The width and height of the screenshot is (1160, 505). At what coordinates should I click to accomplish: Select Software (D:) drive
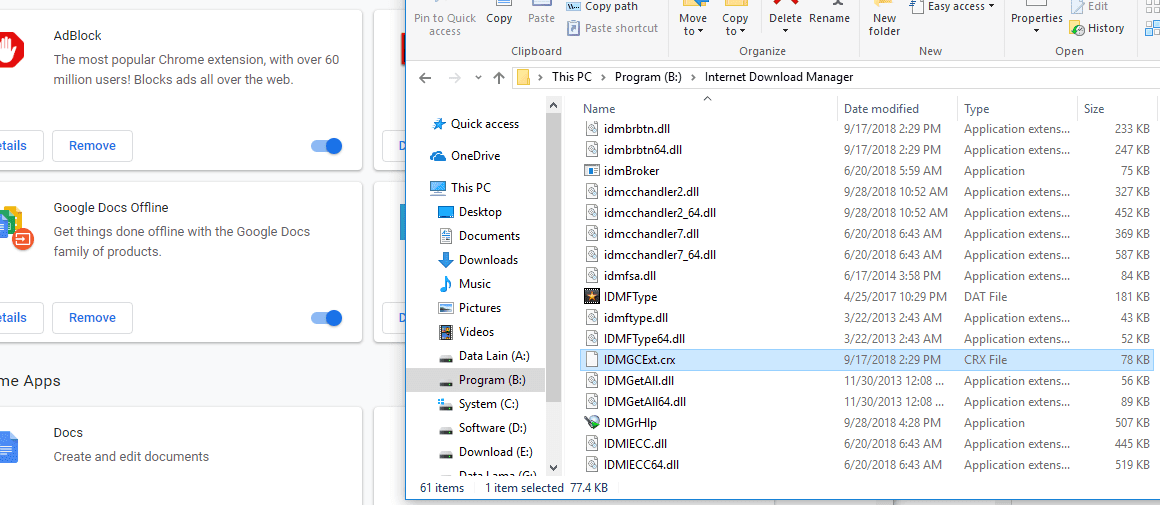pyautogui.click(x=483, y=428)
